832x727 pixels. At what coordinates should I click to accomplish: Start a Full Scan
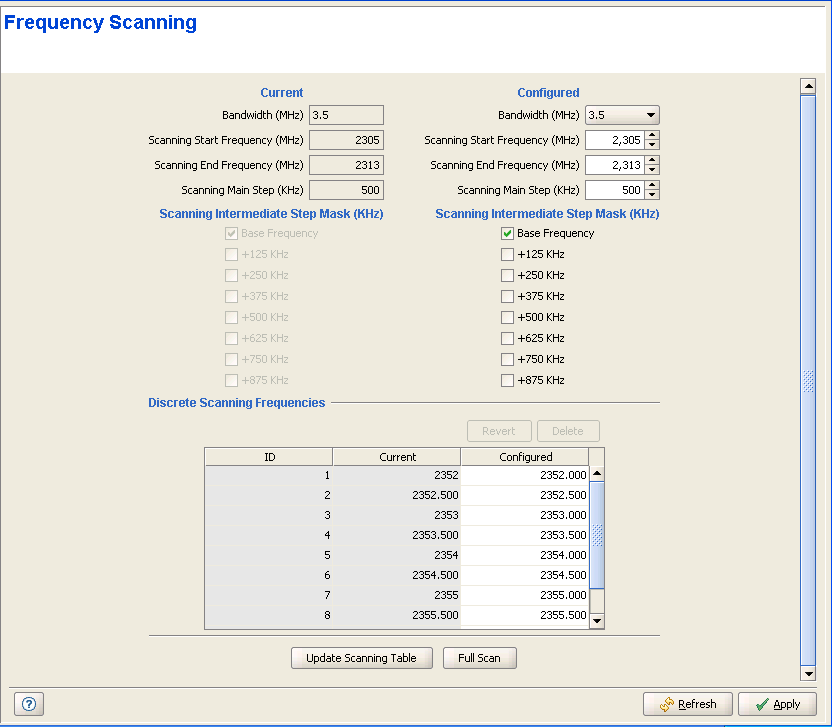pyautogui.click(x=479, y=658)
